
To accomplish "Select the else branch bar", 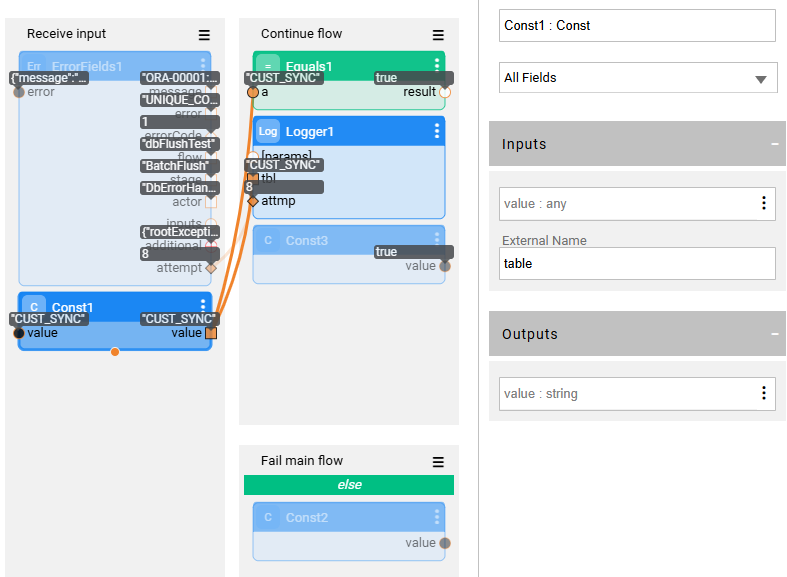I will (349, 485).
